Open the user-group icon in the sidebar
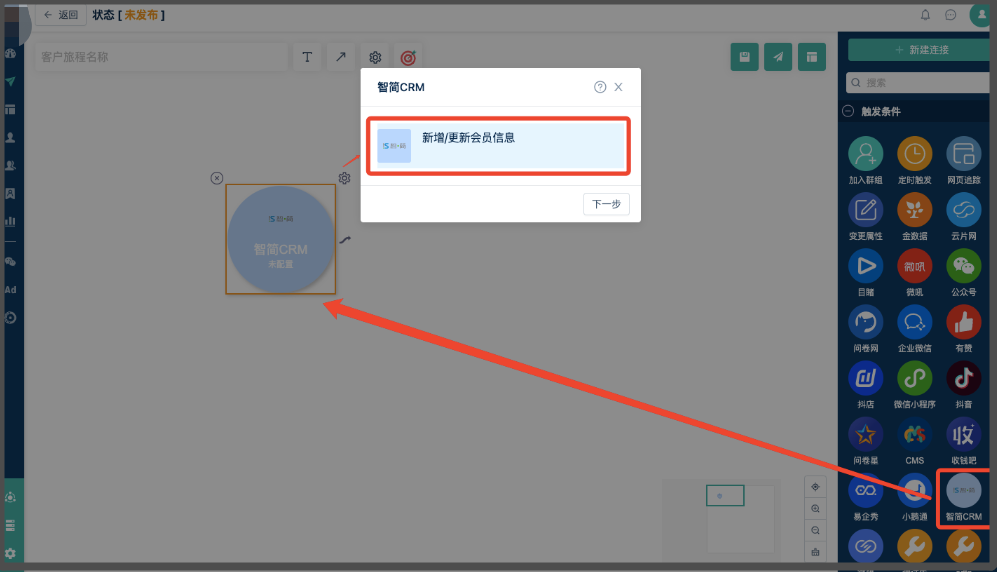The image size is (997, 572). [10, 165]
